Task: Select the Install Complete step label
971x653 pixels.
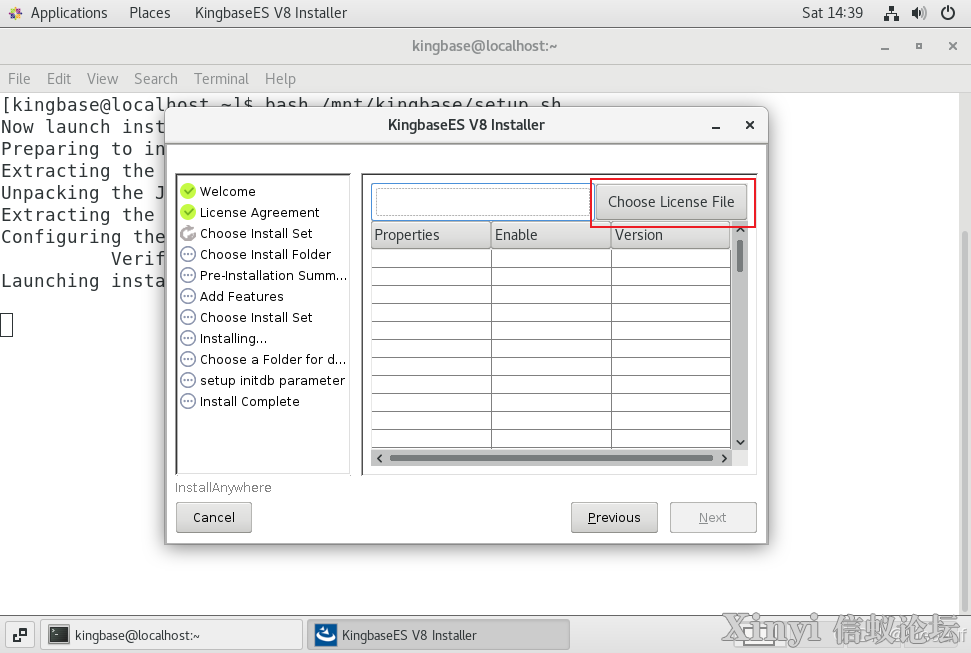Action: pos(250,402)
